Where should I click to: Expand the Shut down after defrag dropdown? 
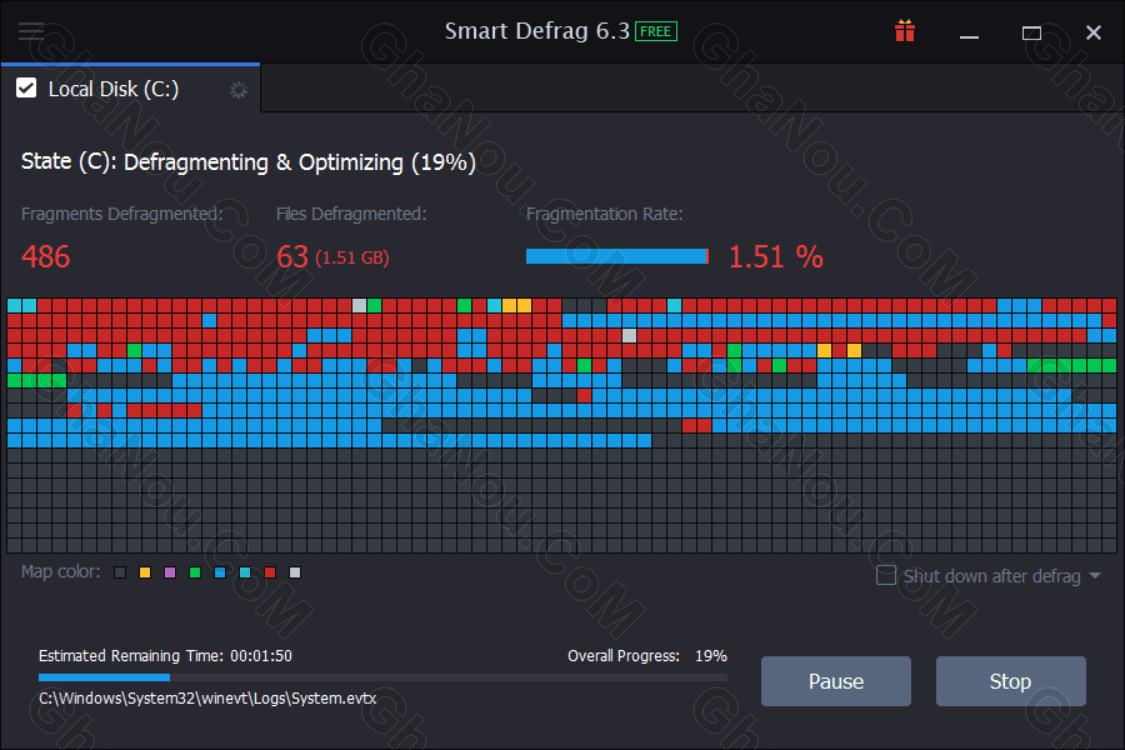(x=1095, y=576)
